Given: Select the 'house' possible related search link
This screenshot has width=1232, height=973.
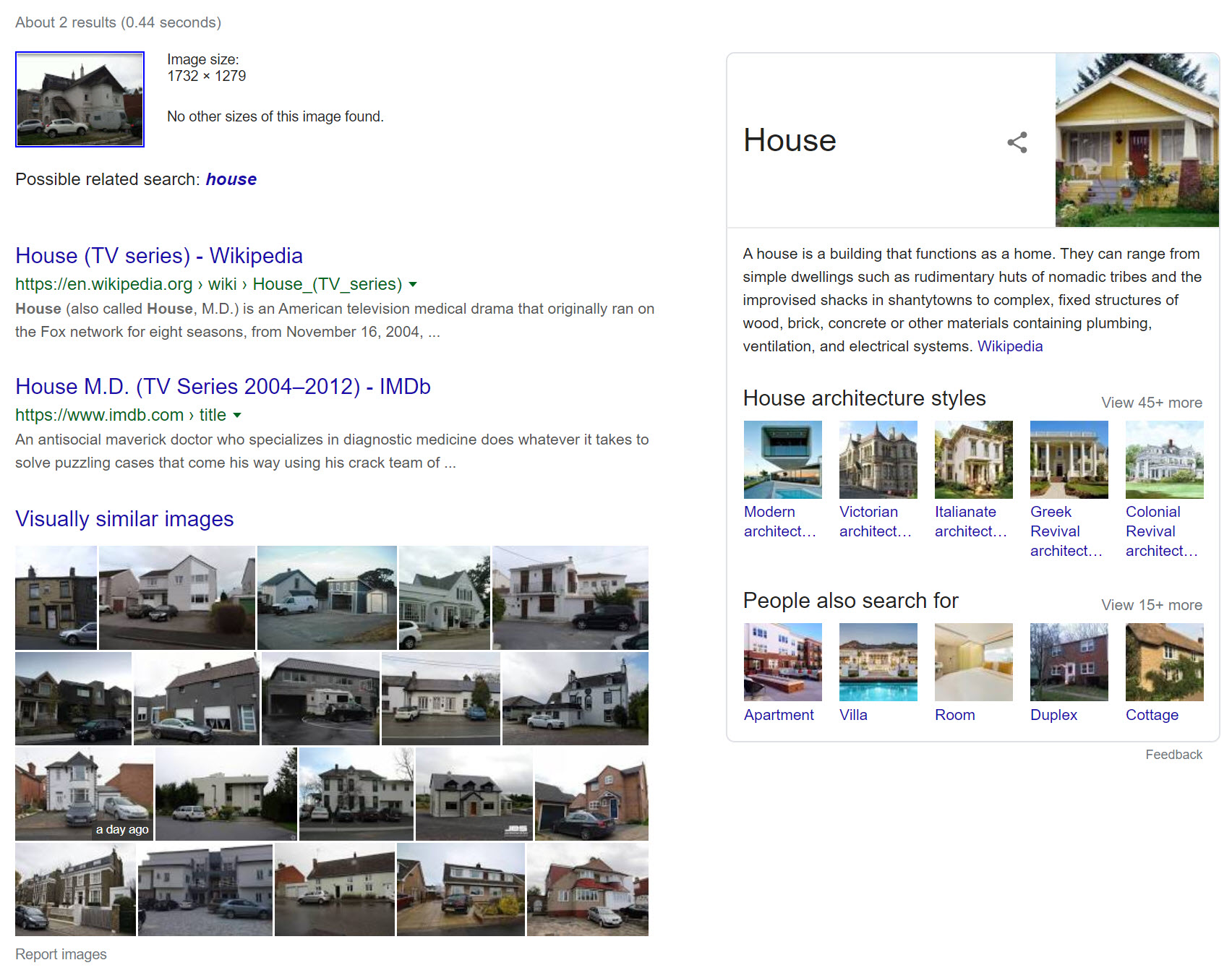Looking at the screenshot, I should coord(231,179).
